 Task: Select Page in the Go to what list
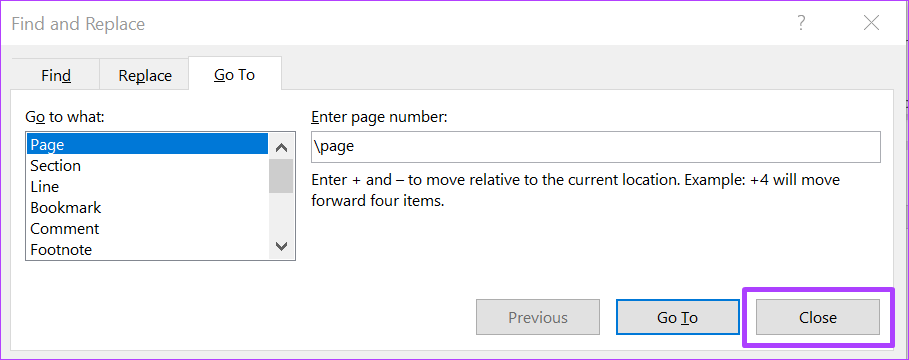(x=148, y=144)
